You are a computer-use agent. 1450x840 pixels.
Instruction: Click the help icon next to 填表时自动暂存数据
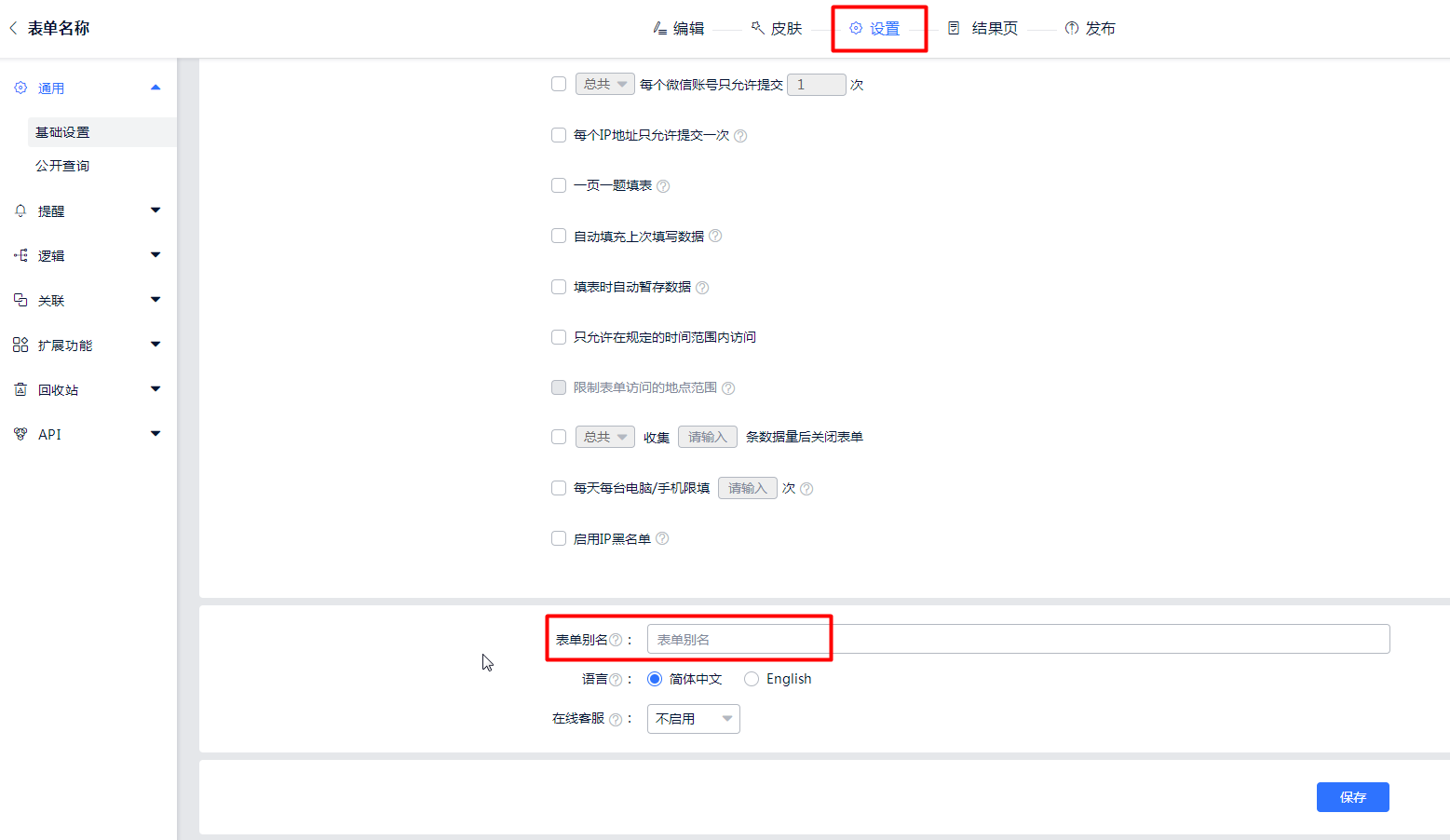click(x=702, y=288)
